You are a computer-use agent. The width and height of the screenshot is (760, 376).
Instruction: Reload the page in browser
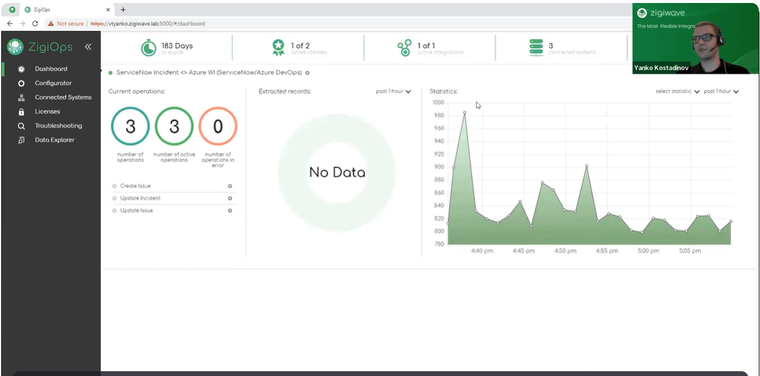click(x=35, y=23)
